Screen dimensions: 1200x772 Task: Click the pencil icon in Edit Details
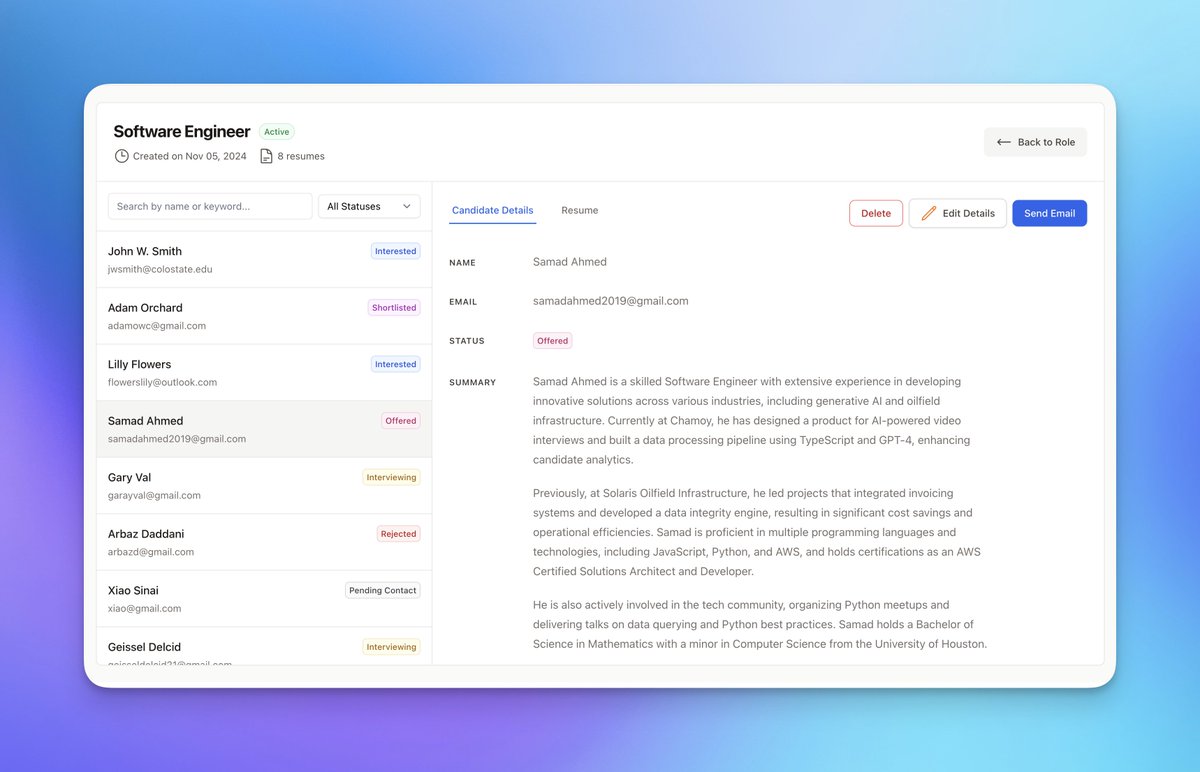coord(929,213)
